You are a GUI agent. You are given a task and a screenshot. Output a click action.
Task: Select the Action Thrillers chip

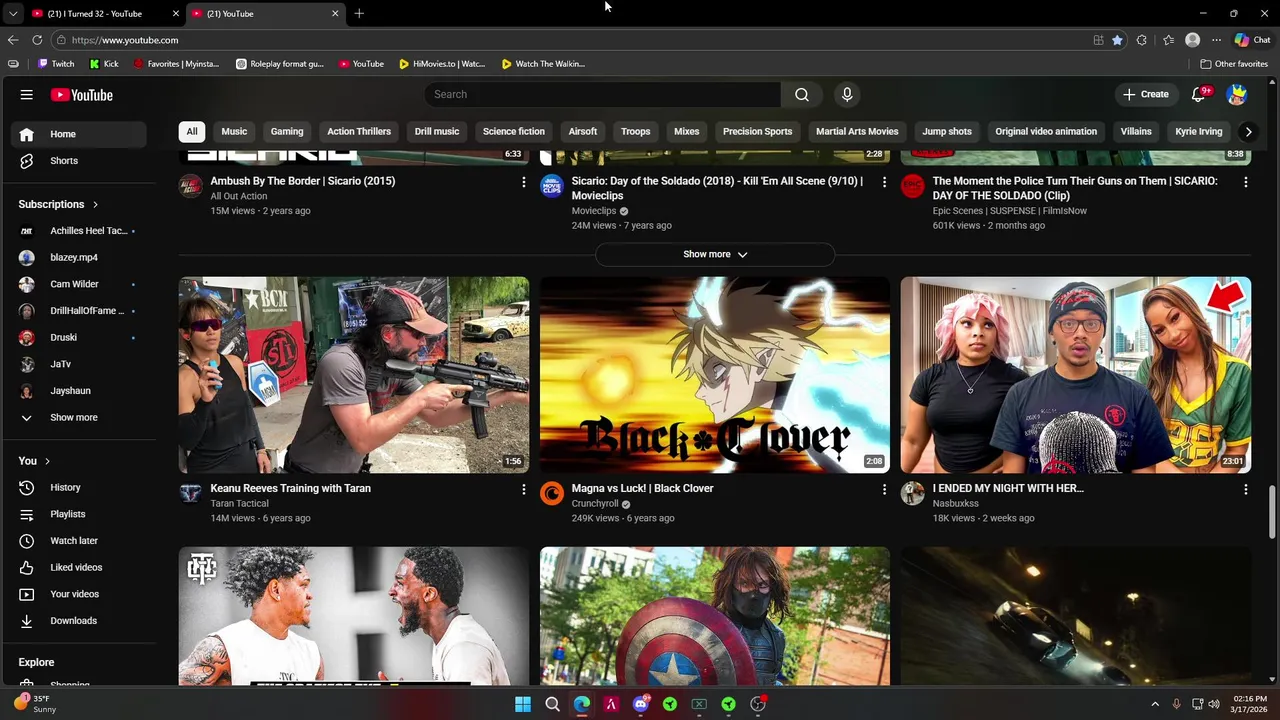(x=359, y=131)
